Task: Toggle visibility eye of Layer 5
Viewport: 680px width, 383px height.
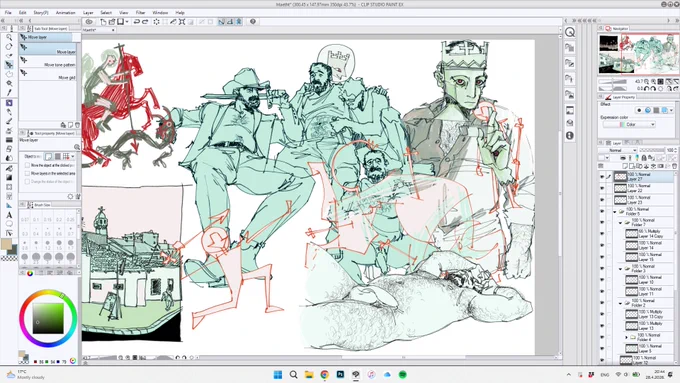Action: click(x=602, y=348)
